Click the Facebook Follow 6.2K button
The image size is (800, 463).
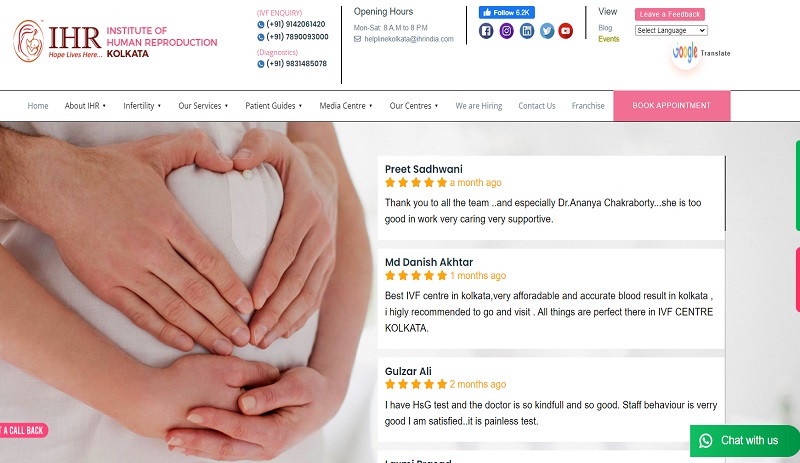click(x=507, y=12)
